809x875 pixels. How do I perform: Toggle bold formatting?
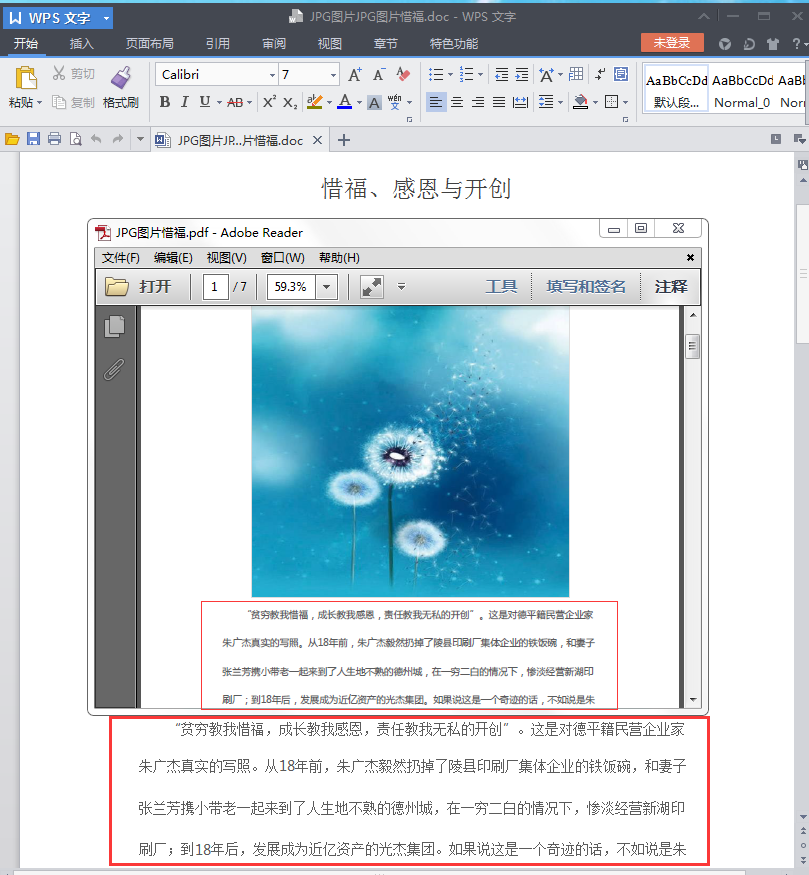point(165,102)
